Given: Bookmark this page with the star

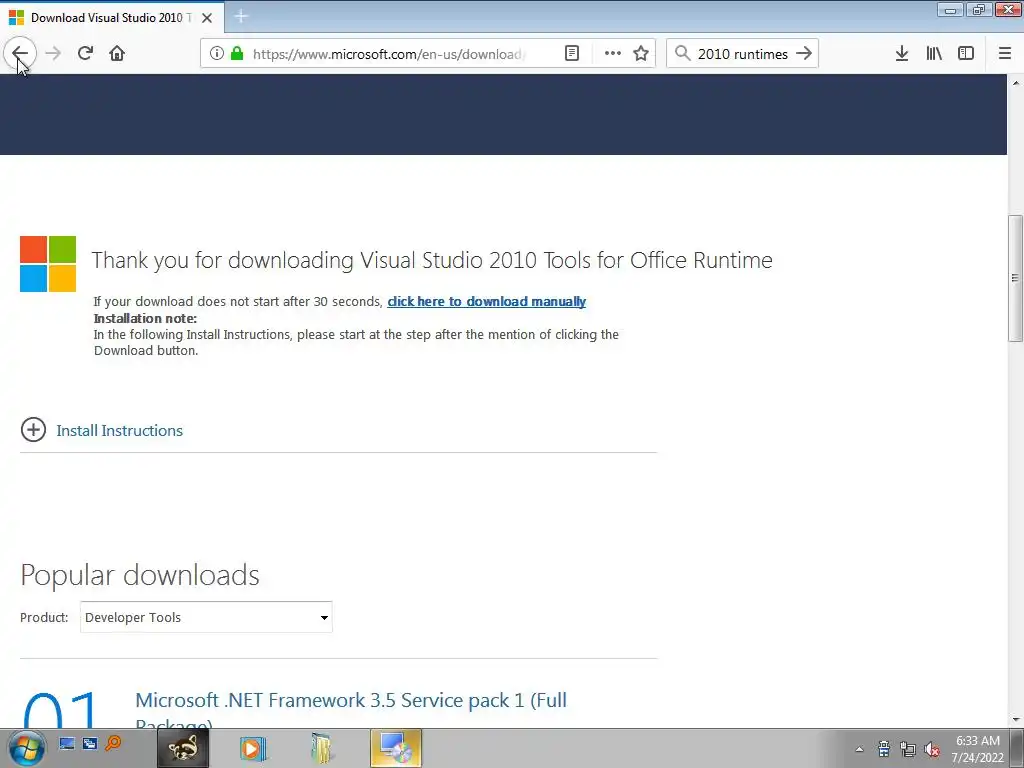Looking at the screenshot, I should point(641,54).
